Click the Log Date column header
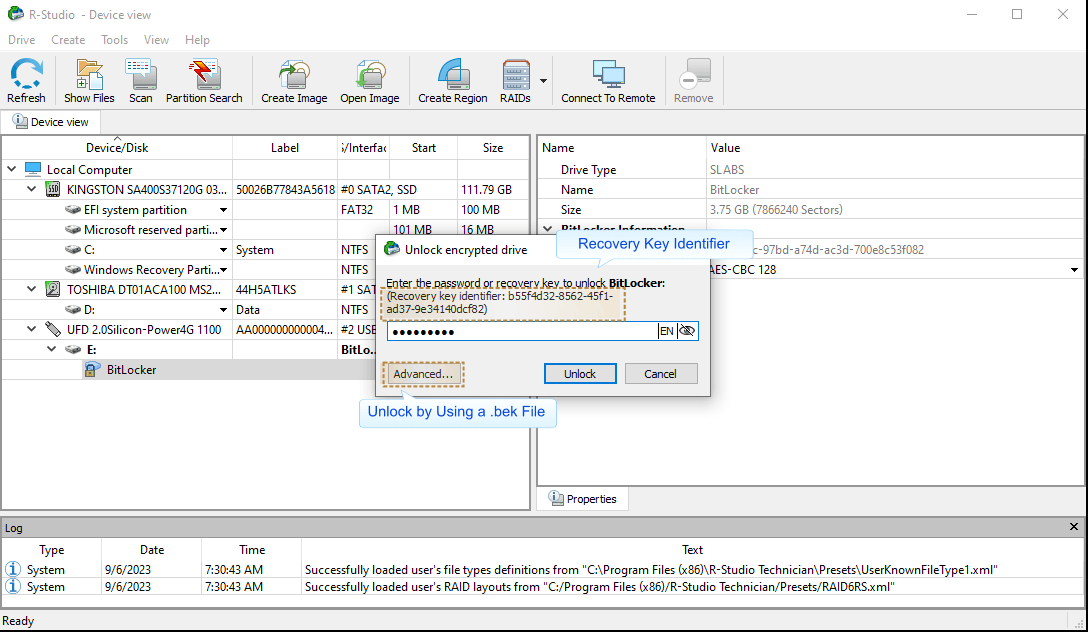The height and width of the screenshot is (632, 1088). click(x=152, y=549)
